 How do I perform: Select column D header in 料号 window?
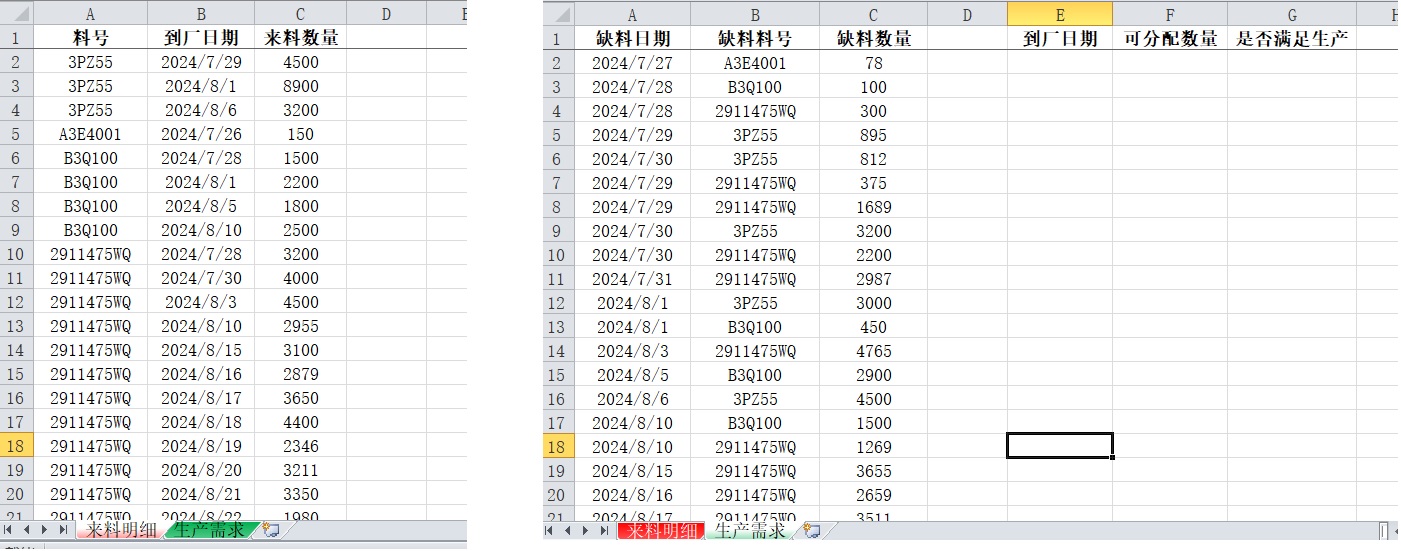coord(386,13)
